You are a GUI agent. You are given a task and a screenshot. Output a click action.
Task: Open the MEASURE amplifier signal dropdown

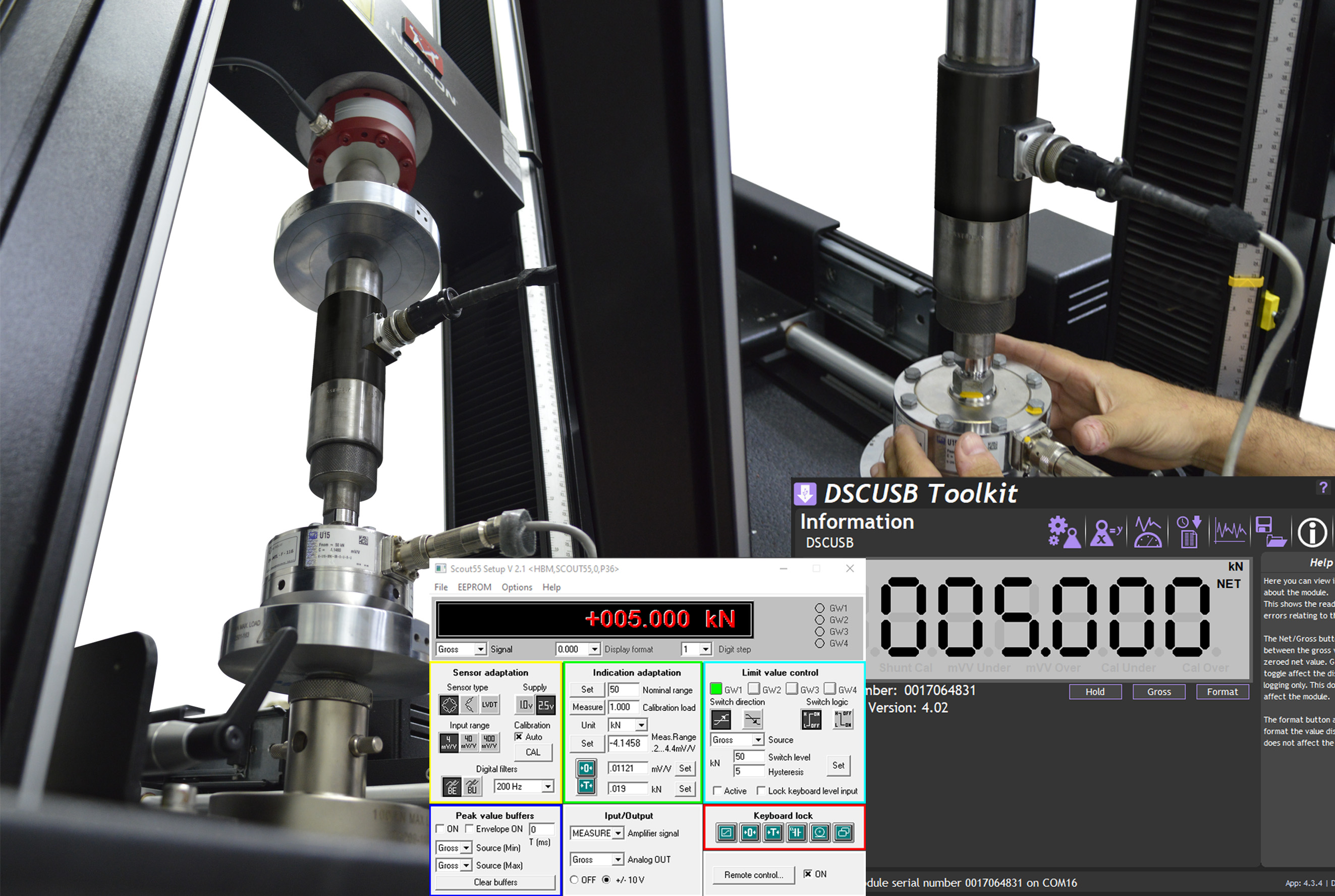click(618, 833)
